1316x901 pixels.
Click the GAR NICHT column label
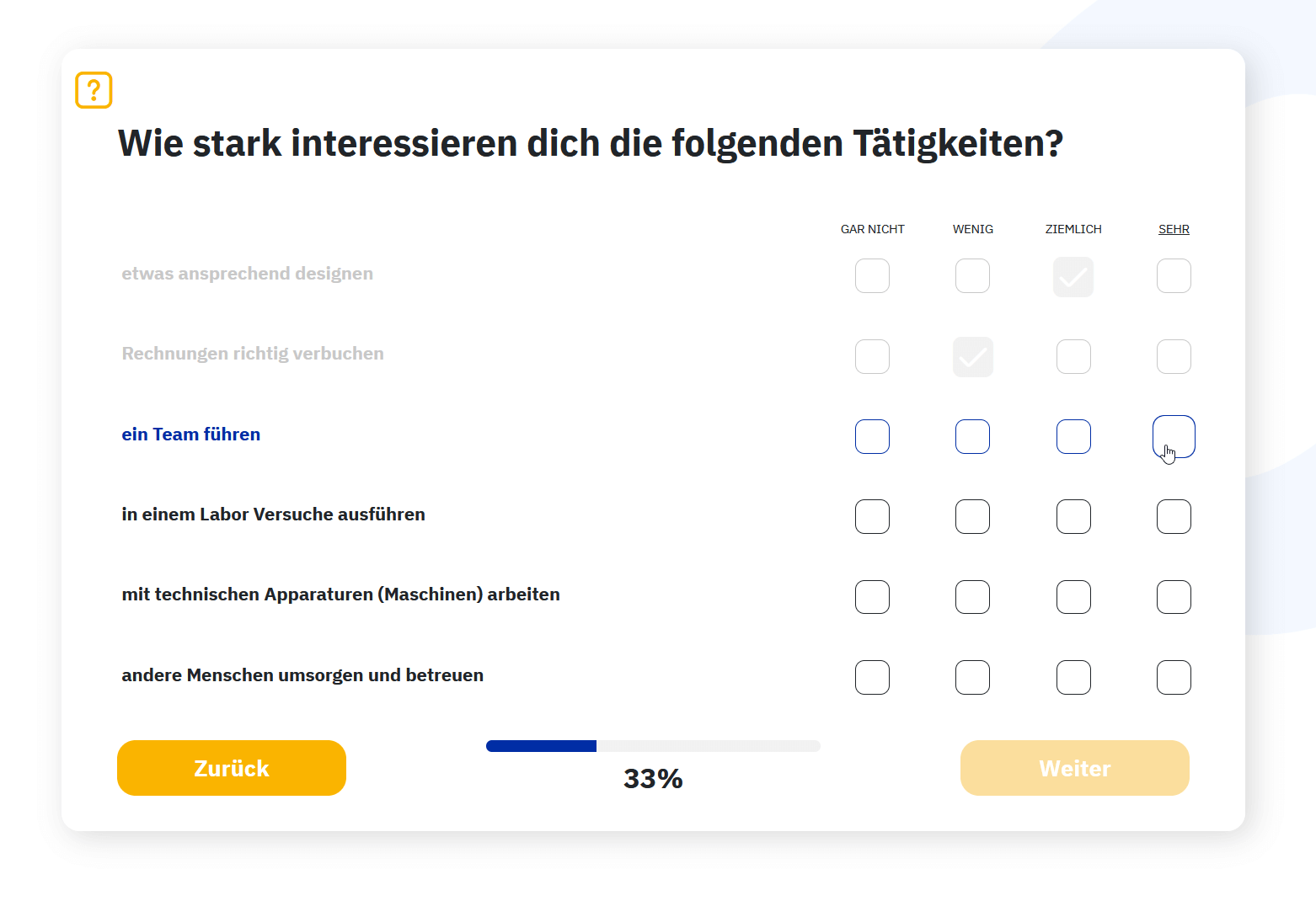tap(872, 228)
